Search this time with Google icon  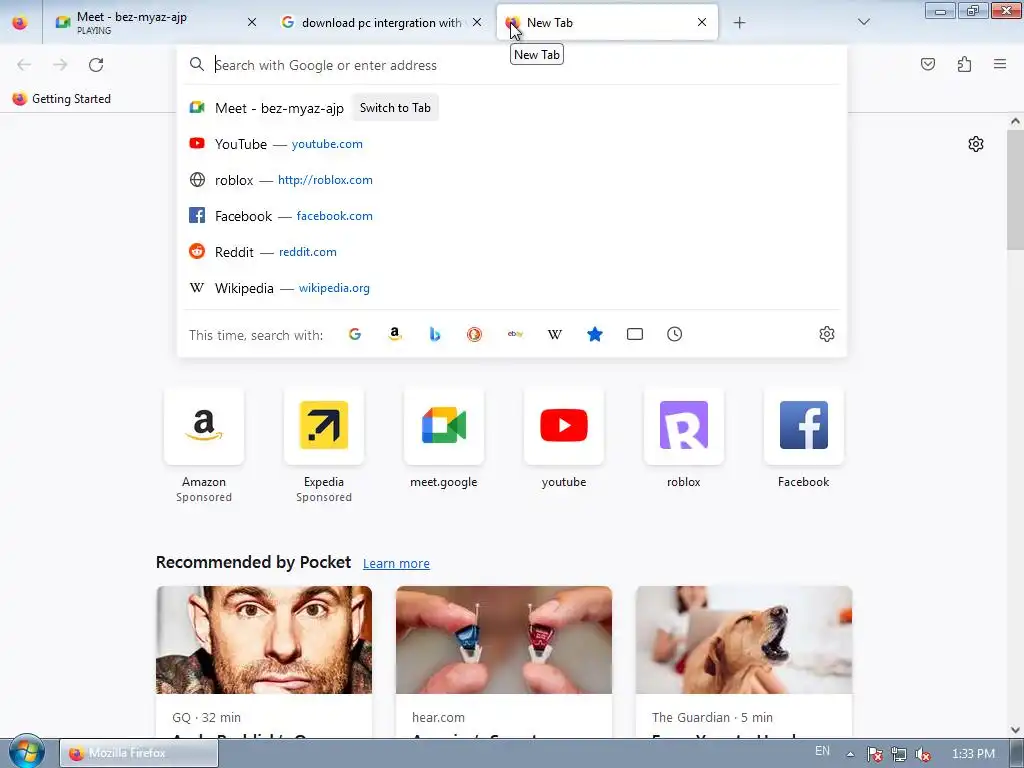[355, 334]
